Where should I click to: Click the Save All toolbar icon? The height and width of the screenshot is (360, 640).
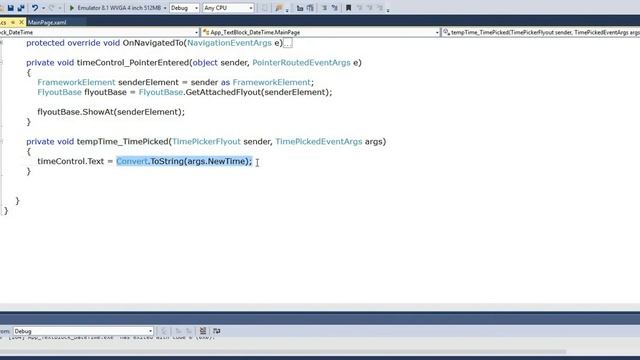click(x=21, y=8)
